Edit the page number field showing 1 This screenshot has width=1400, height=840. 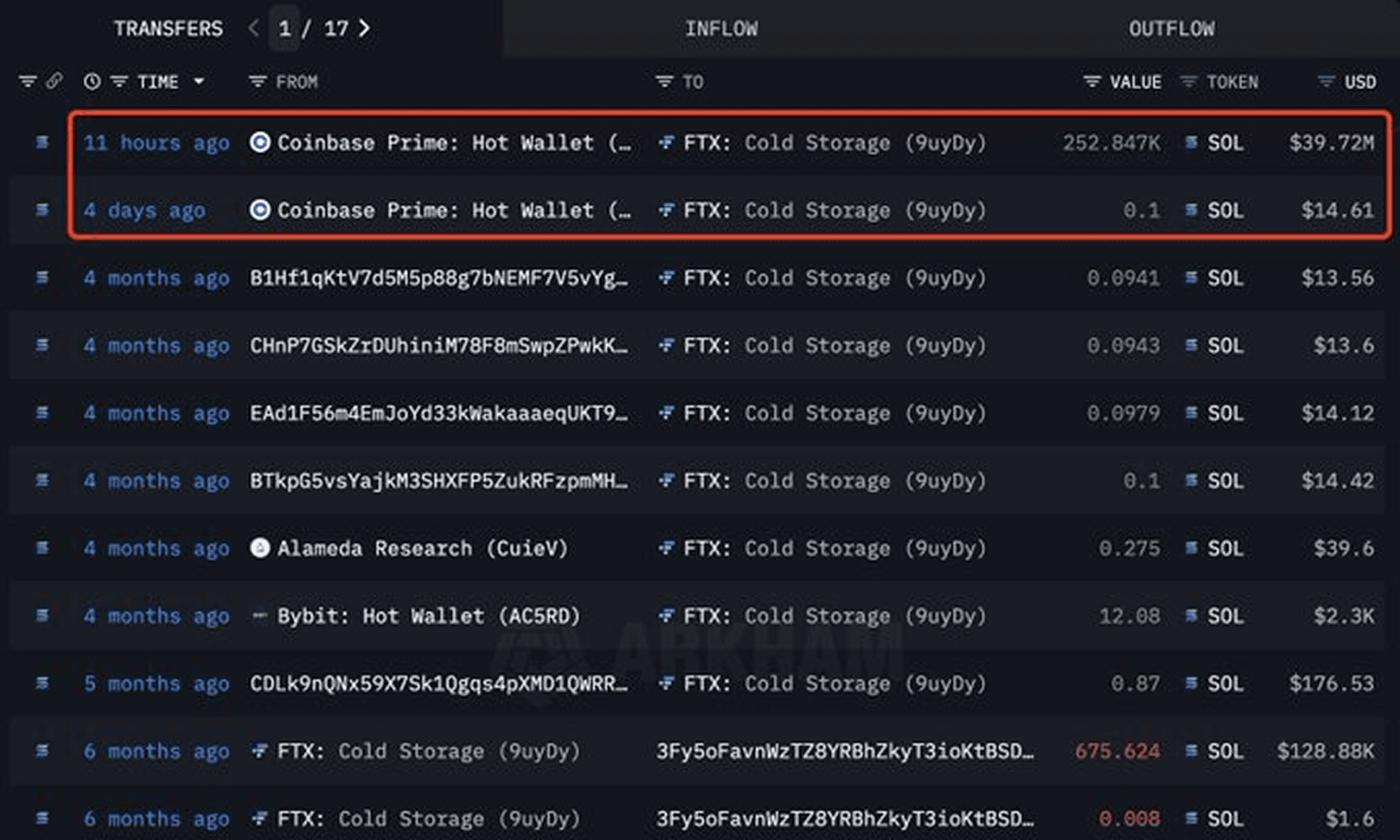point(285,28)
